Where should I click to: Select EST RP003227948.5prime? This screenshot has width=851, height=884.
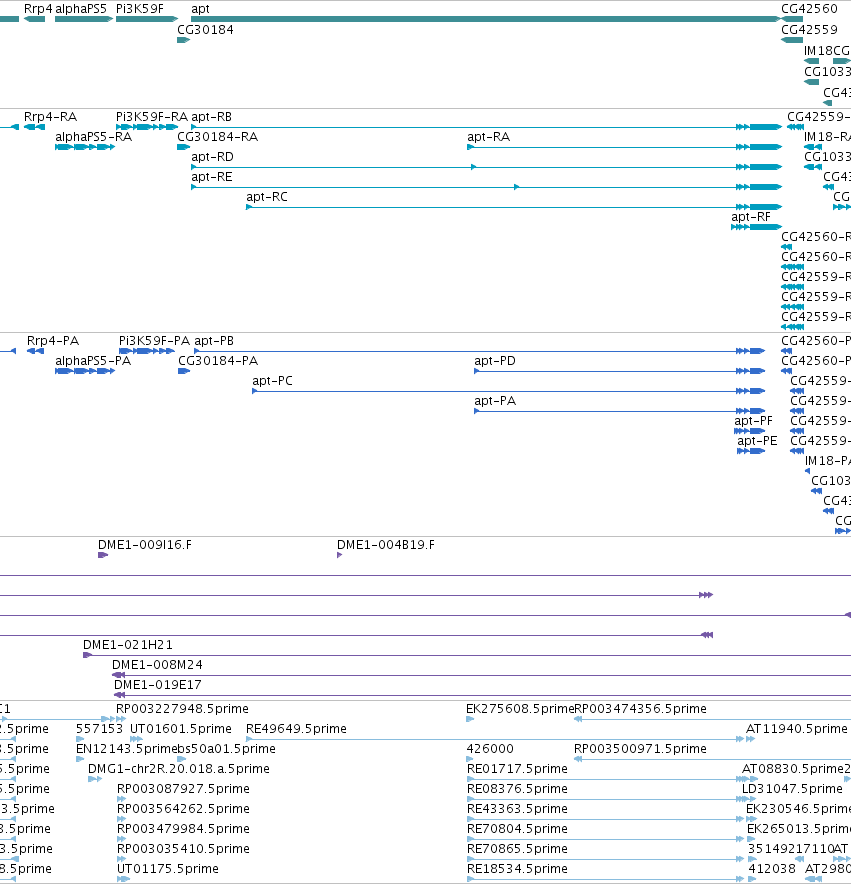pyautogui.click(x=182, y=709)
